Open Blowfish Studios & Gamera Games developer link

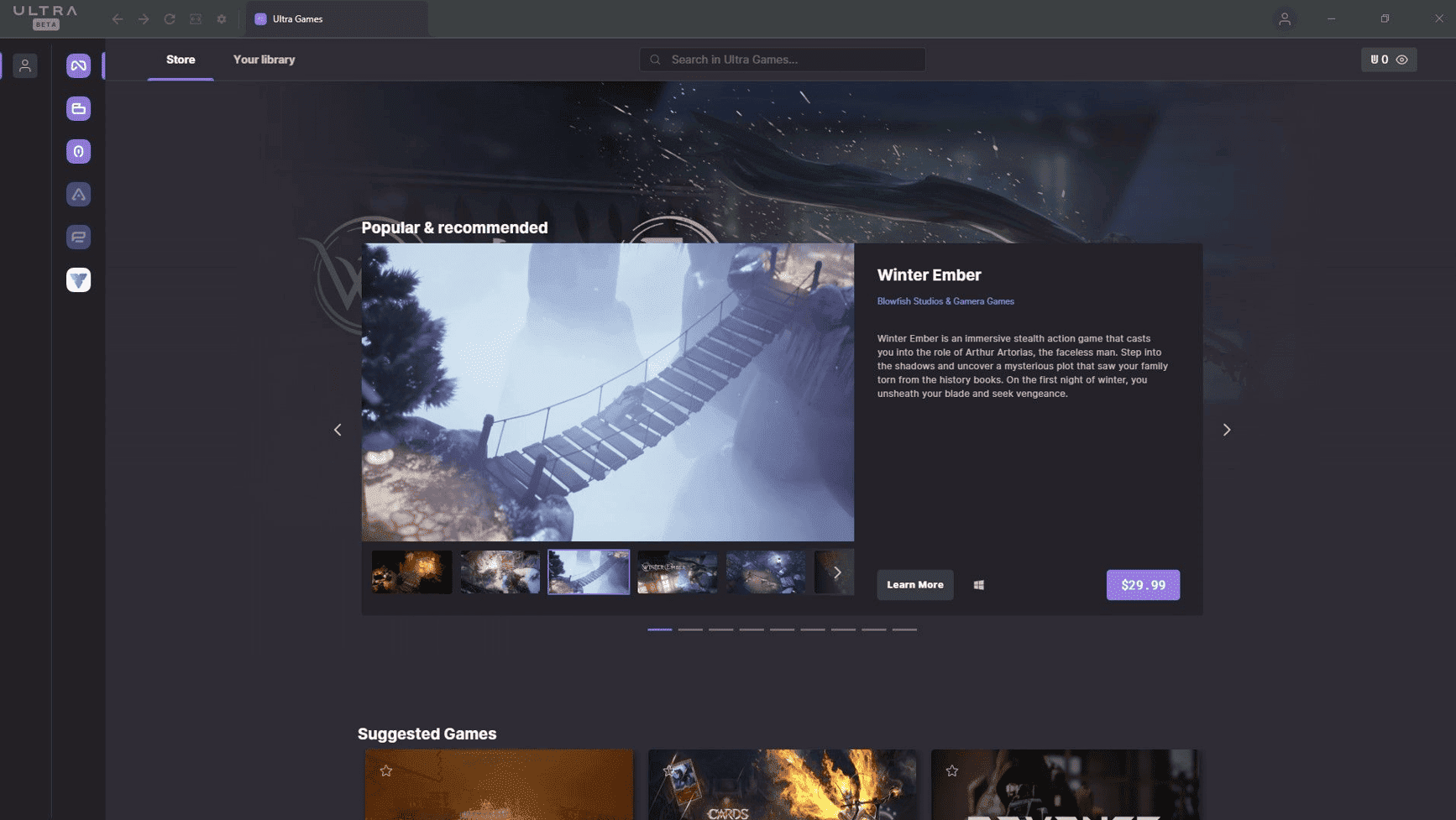(x=945, y=300)
